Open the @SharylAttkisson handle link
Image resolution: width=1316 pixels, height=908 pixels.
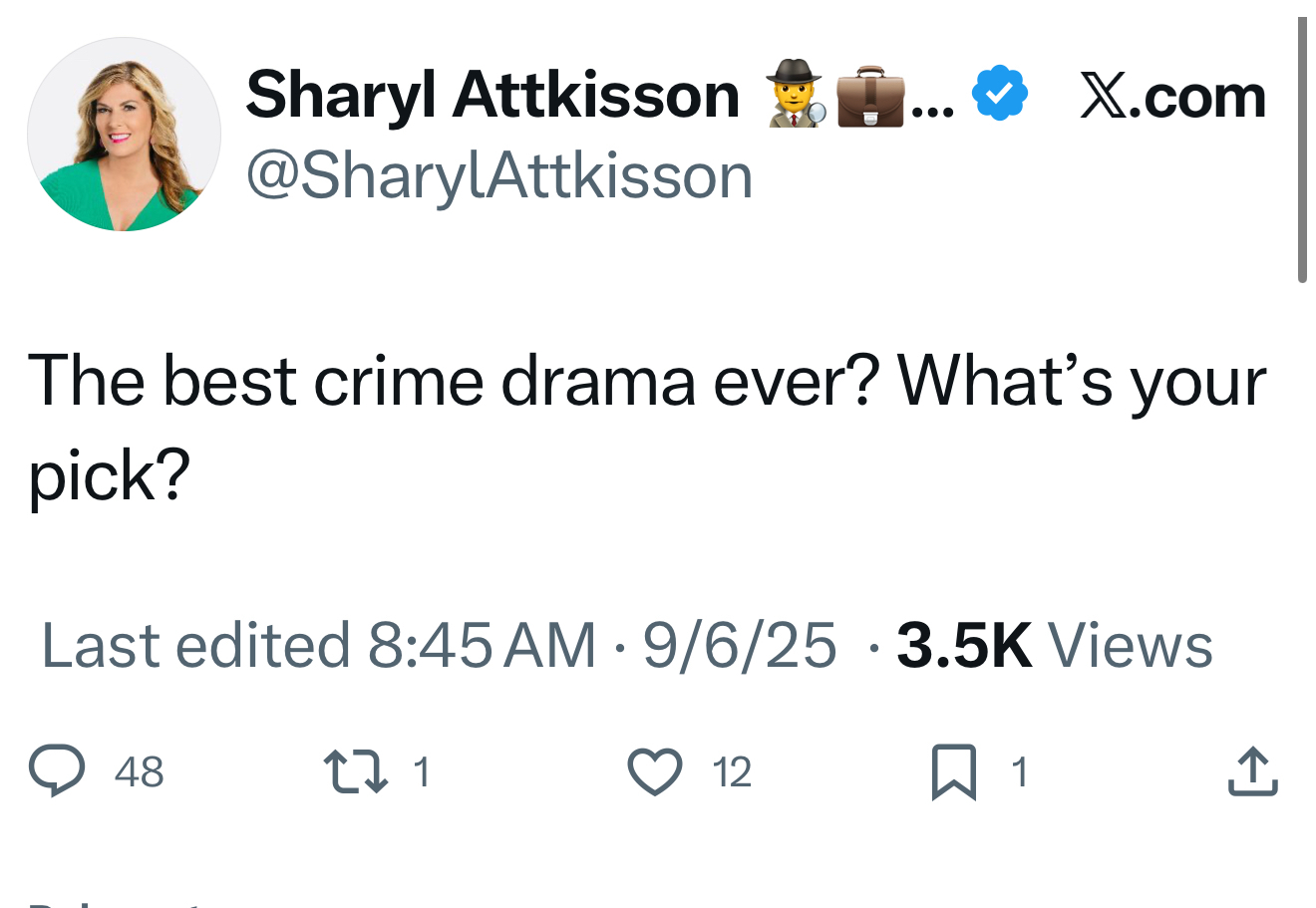[498, 176]
